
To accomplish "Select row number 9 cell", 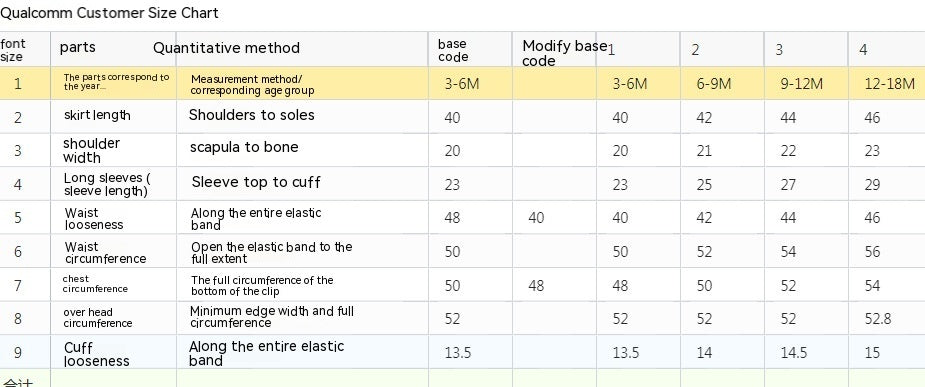I will tap(25, 352).
